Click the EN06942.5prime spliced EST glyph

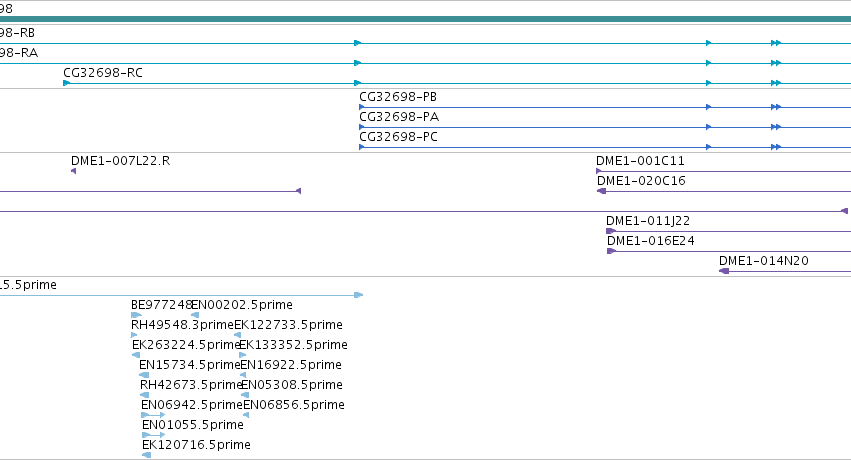[x=153, y=414]
